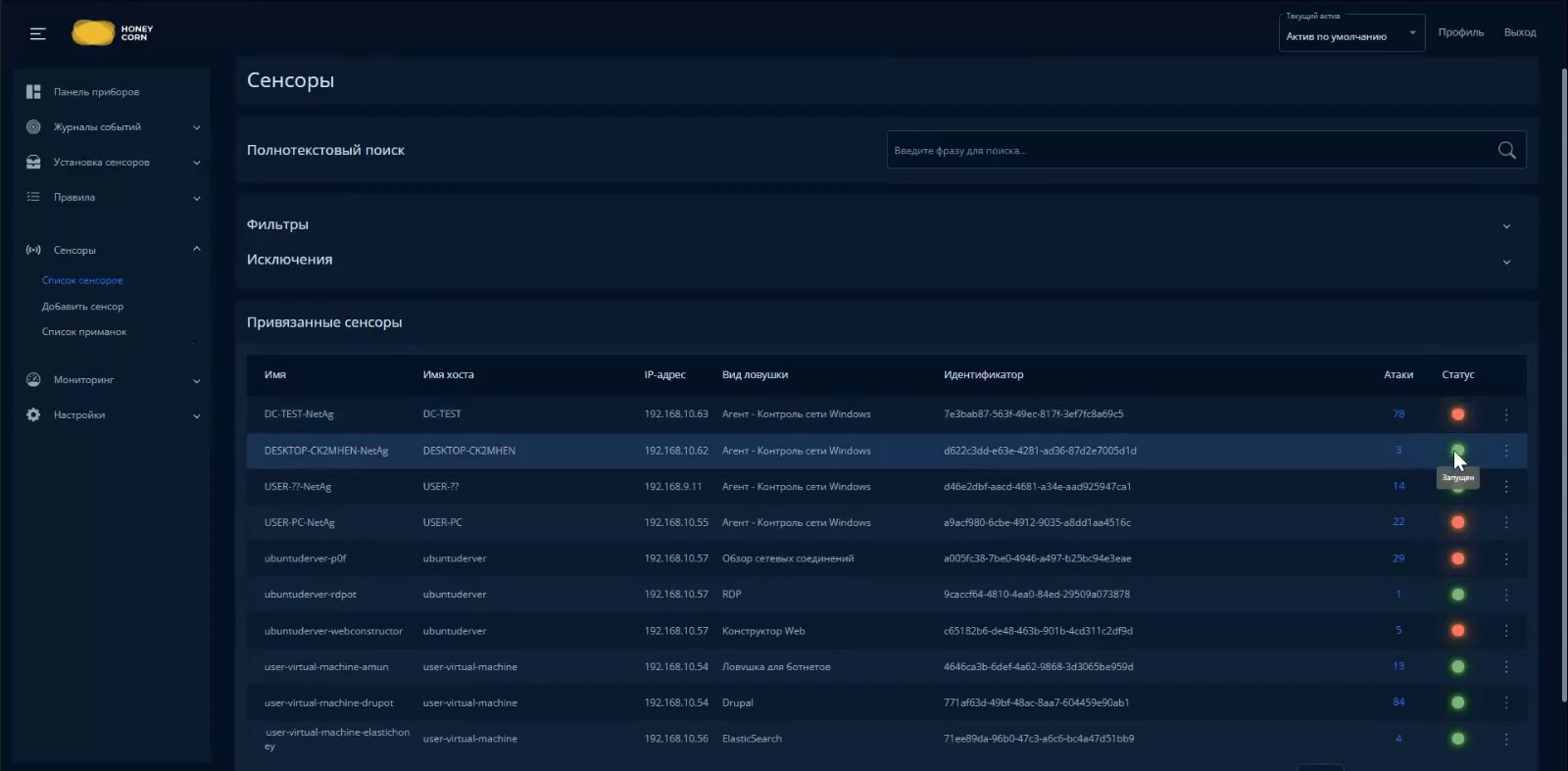Image resolution: width=1568 pixels, height=771 pixels.
Task: Click the trap type Ловушка для ботнетов
Action: (776, 667)
